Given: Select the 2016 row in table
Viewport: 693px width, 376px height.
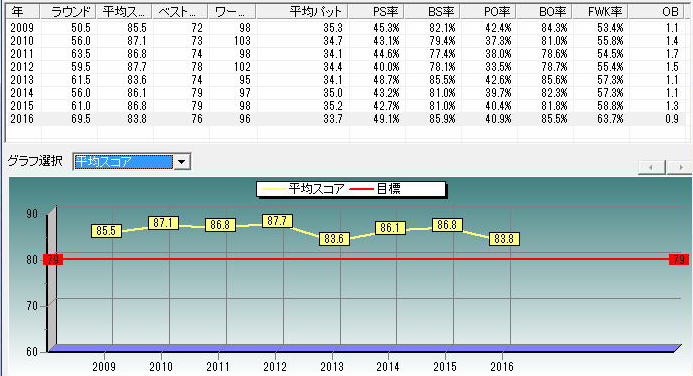Looking at the screenshot, I should click(348, 119).
